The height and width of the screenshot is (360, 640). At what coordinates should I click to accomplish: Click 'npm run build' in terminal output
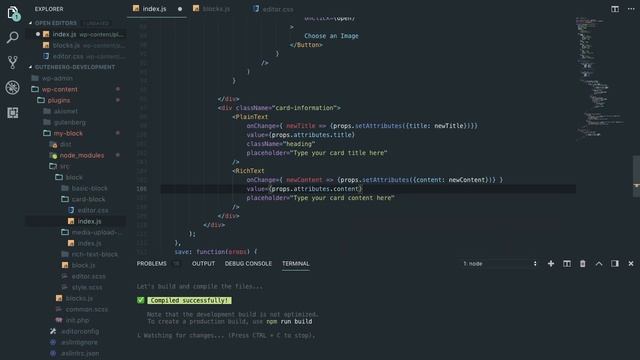[289, 322]
